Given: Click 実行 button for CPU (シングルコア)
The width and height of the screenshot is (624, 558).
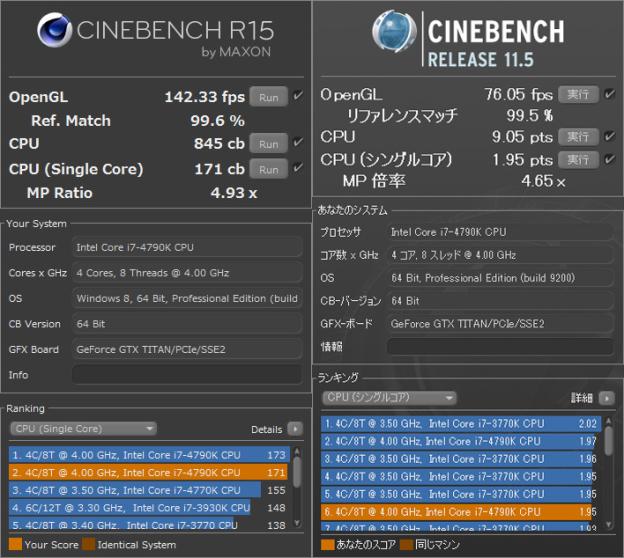Looking at the screenshot, I should tap(578, 160).
